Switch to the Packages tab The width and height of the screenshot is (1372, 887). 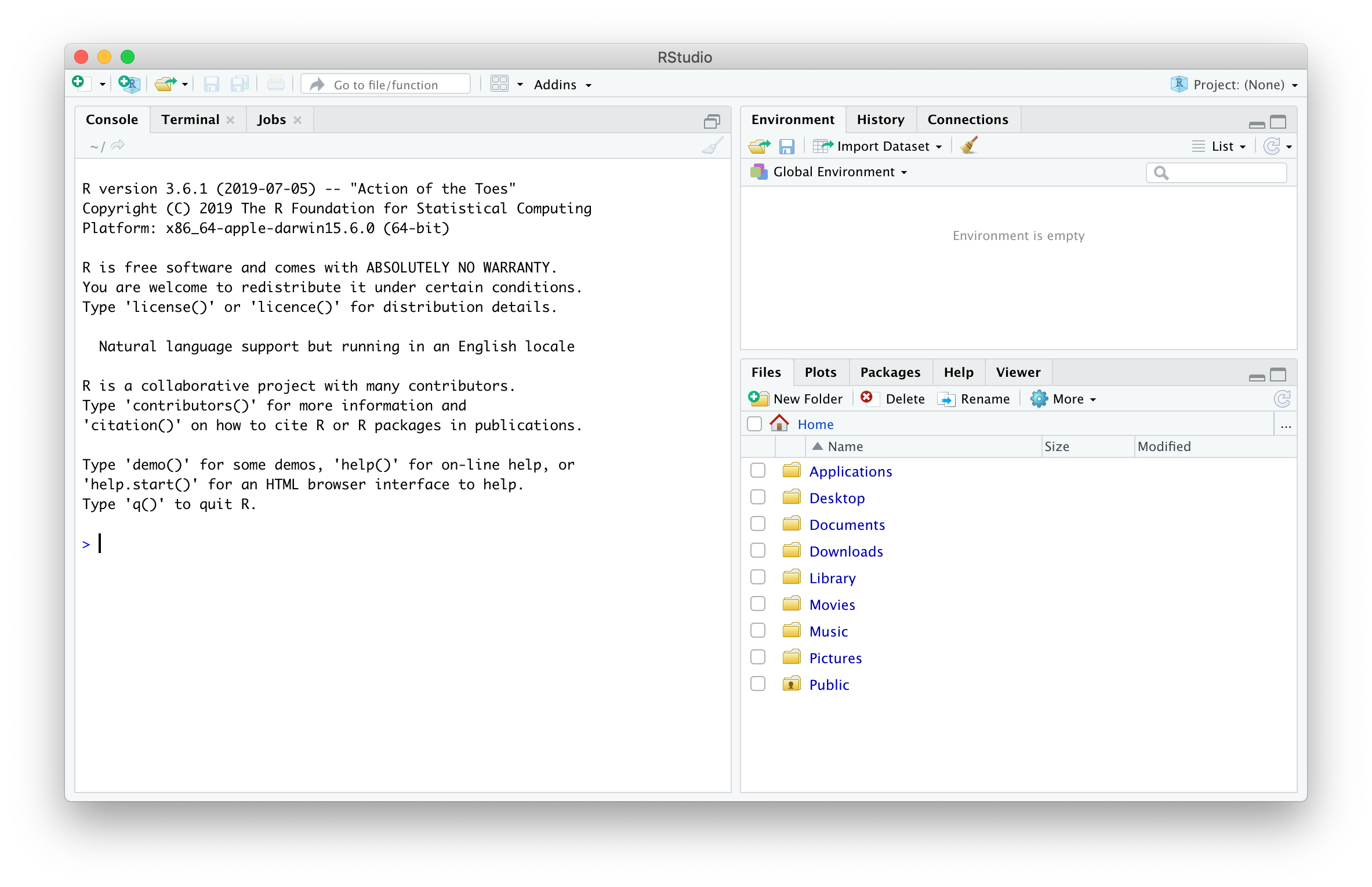890,372
